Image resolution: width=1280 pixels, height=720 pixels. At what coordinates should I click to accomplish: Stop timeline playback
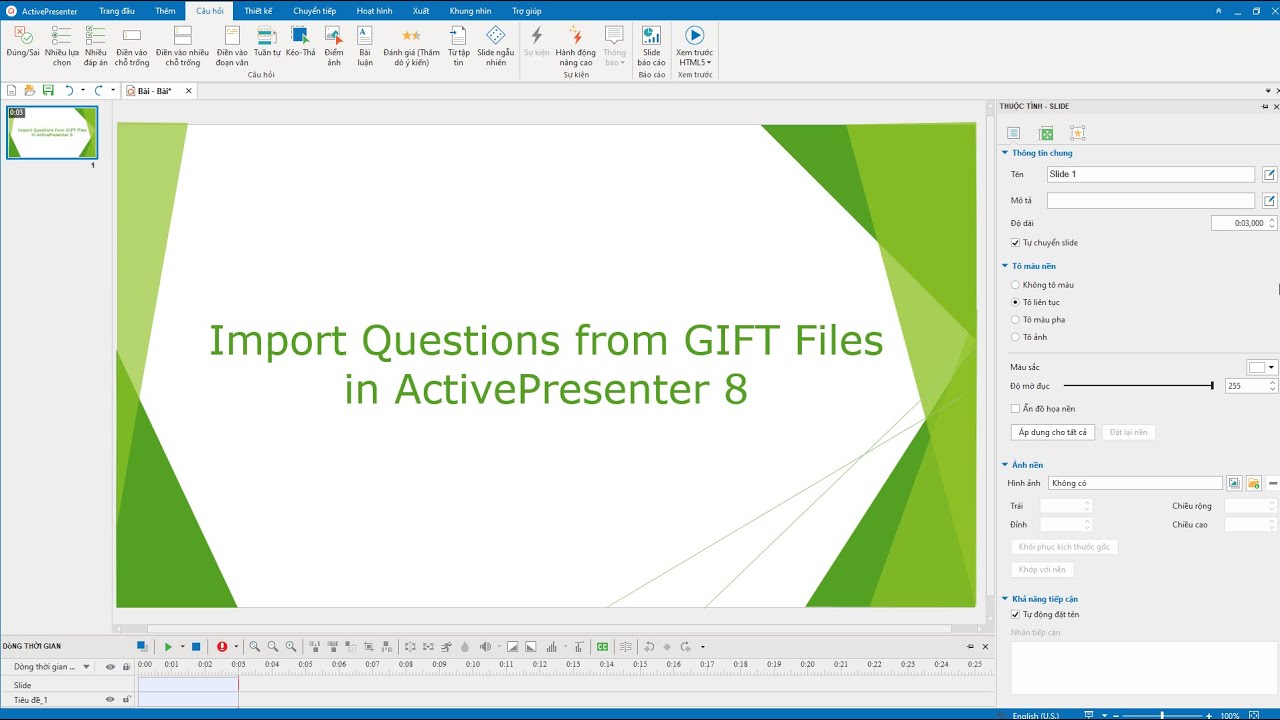point(196,647)
